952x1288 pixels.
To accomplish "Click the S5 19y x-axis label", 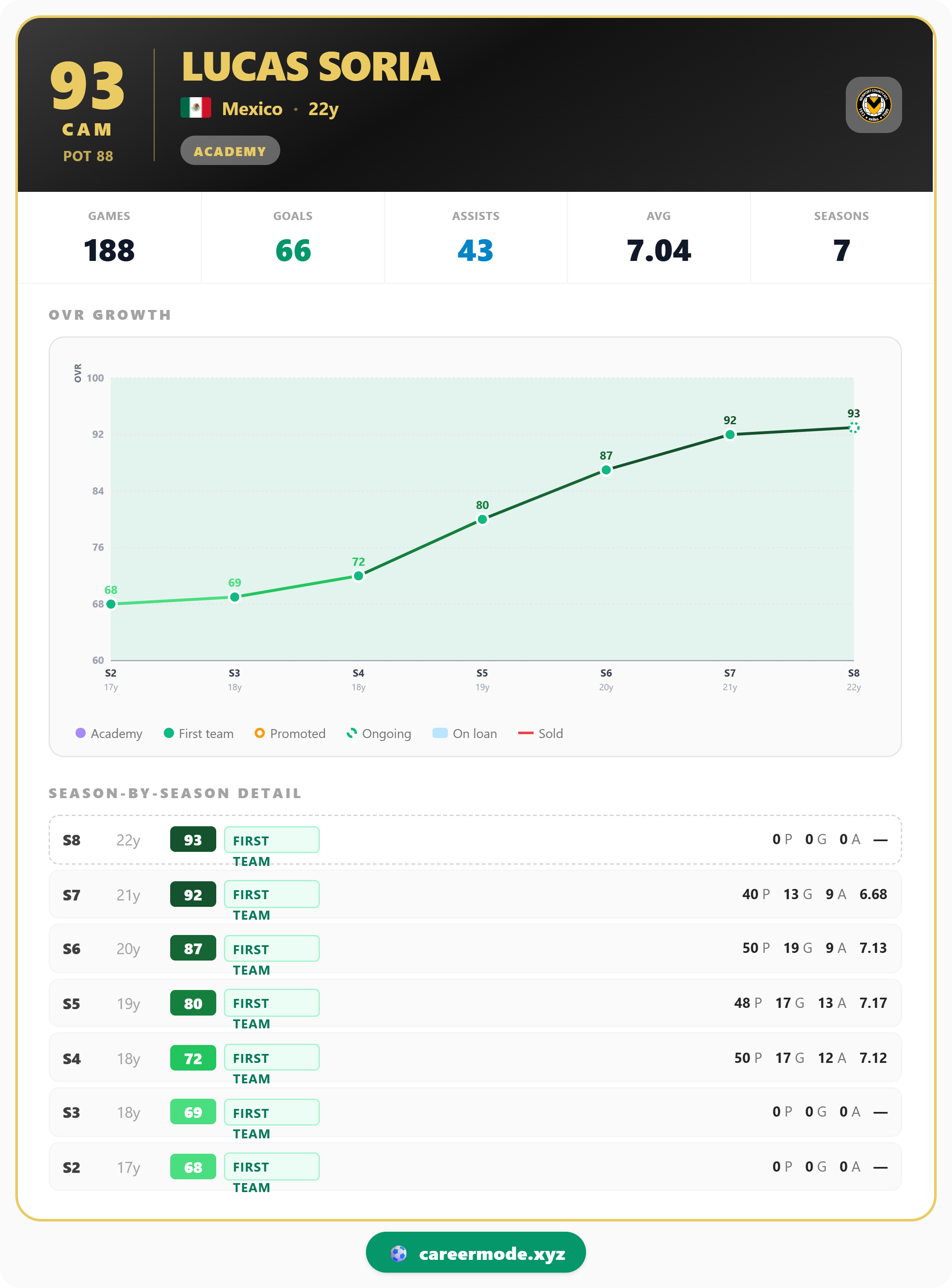I will tap(482, 680).
